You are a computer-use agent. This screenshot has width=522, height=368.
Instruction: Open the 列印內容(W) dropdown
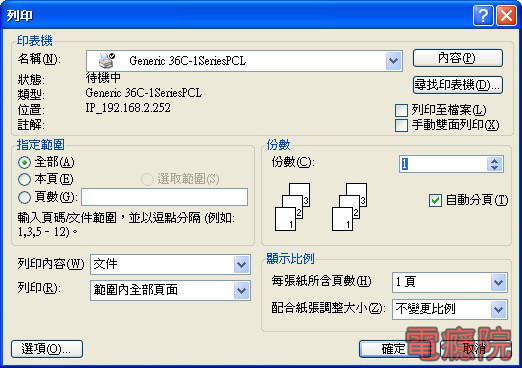[x=241, y=265]
